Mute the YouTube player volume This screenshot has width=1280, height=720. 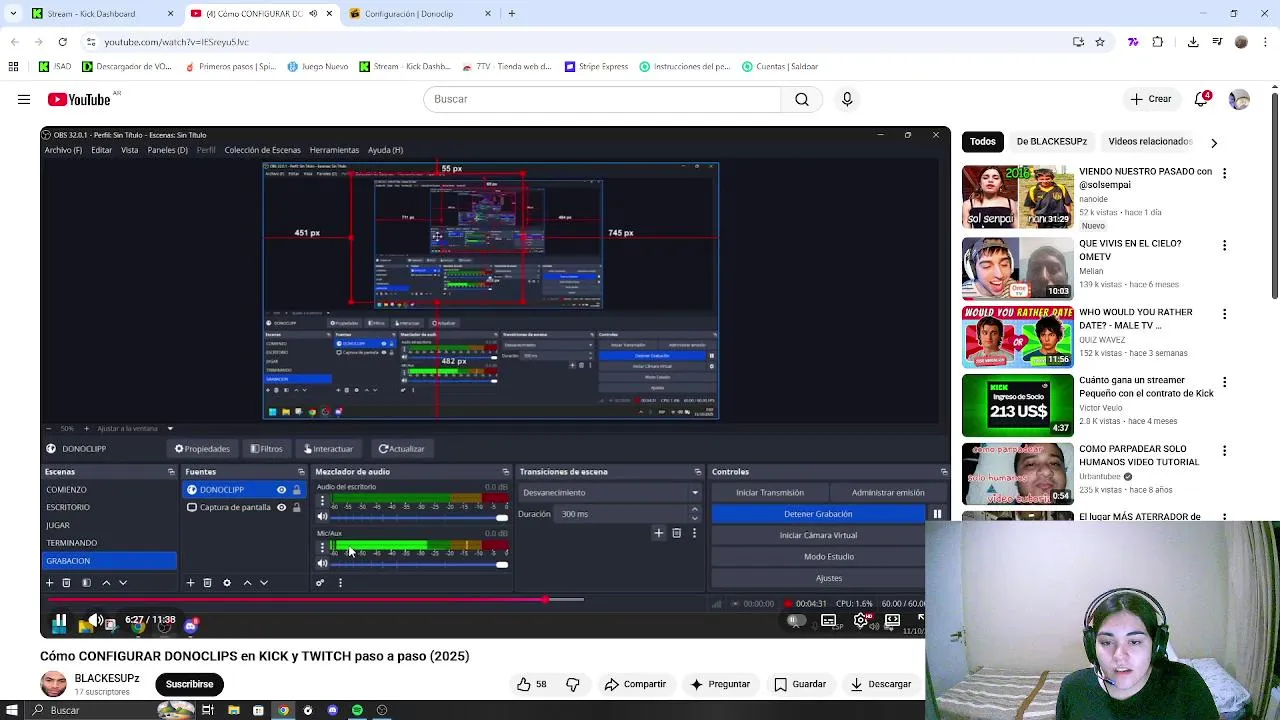click(x=96, y=621)
